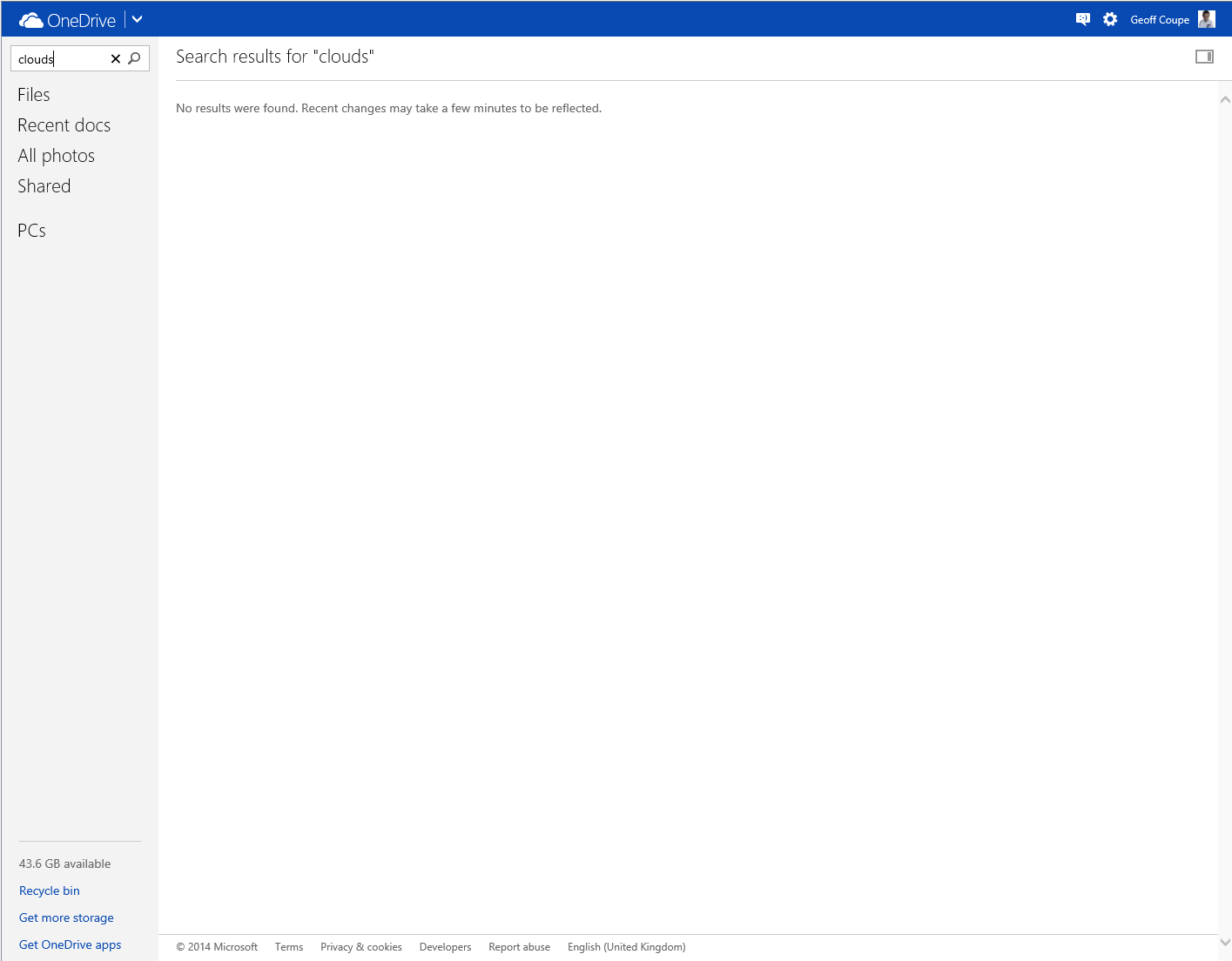The height and width of the screenshot is (961, 1232).
Task: Open Recent docs section
Action: (x=64, y=125)
